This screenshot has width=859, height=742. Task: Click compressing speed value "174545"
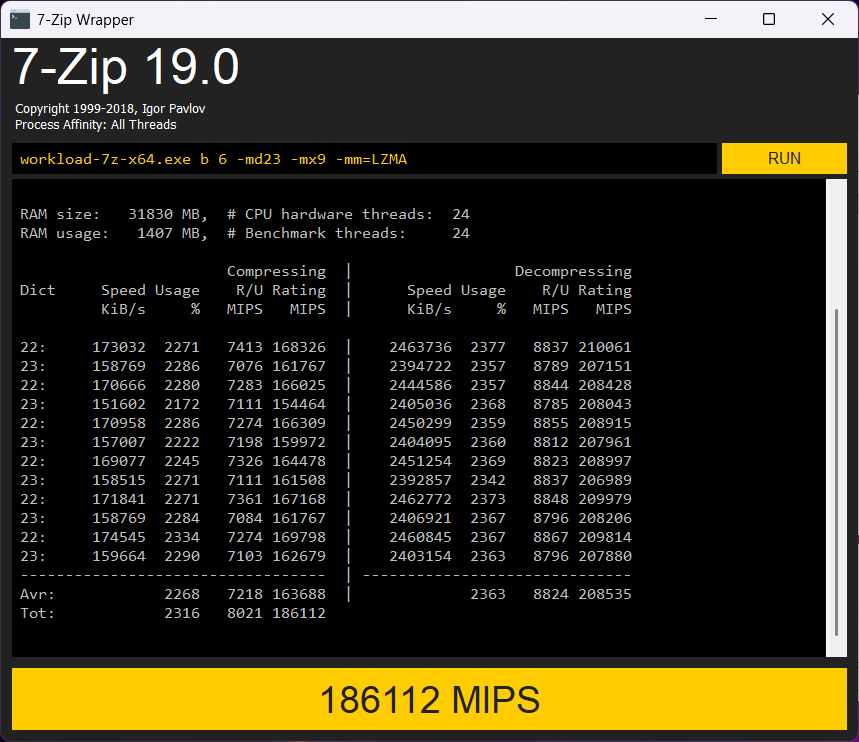(x=119, y=537)
